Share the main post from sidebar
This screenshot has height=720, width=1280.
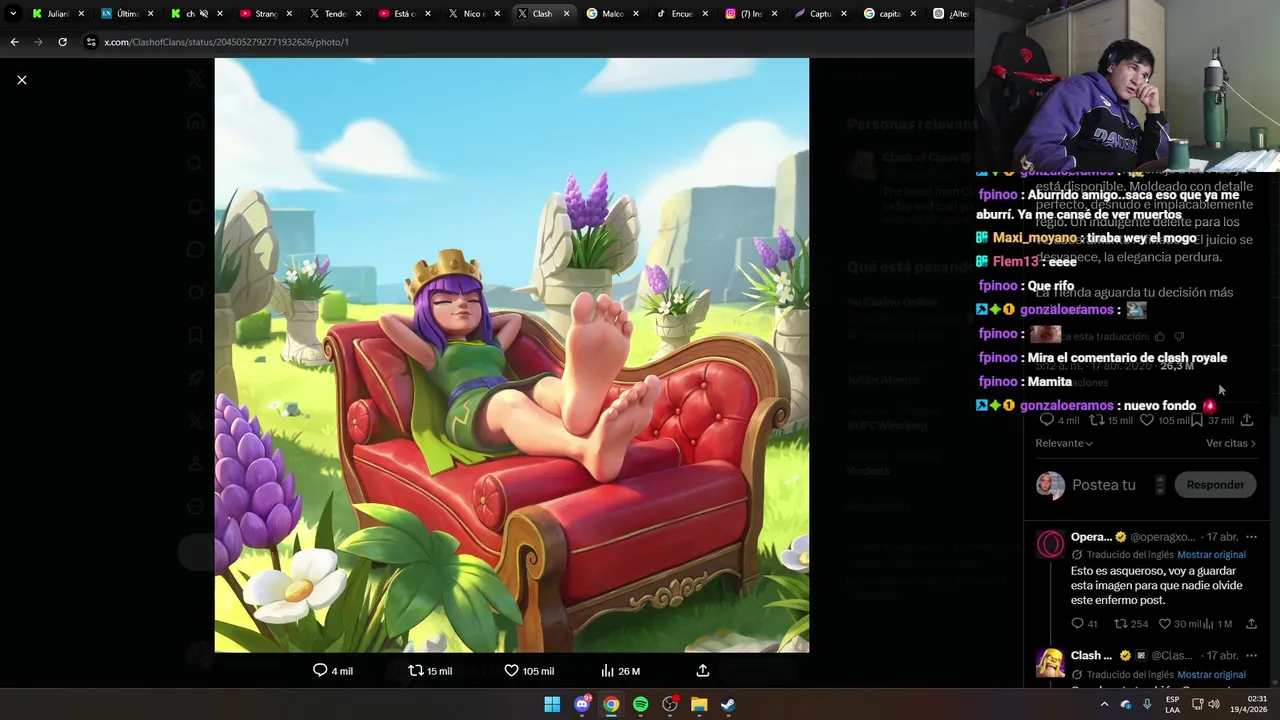coord(1246,420)
